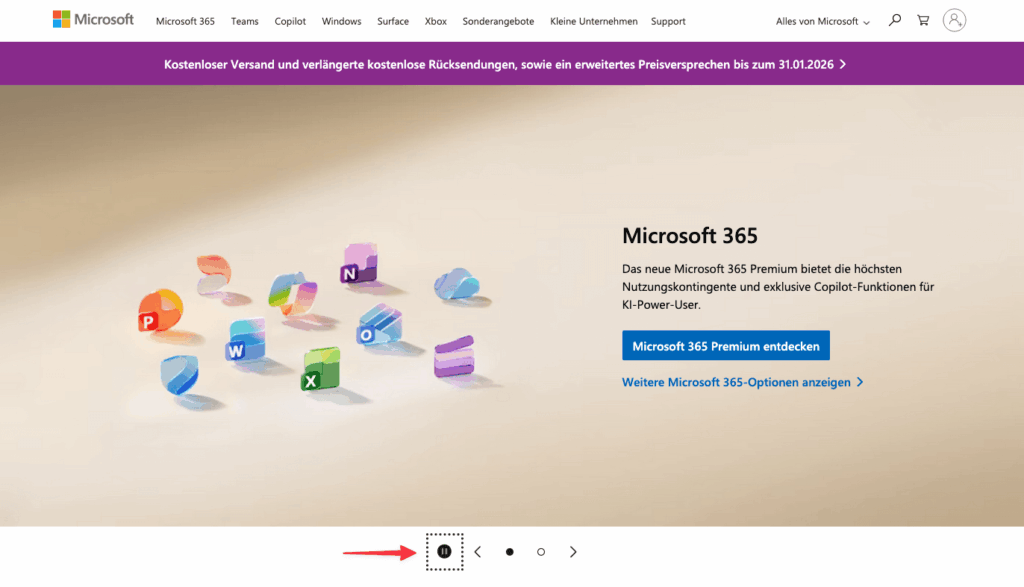This screenshot has width=1024, height=587.
Task: Open search with the magnifier icon
Action: 894,20
